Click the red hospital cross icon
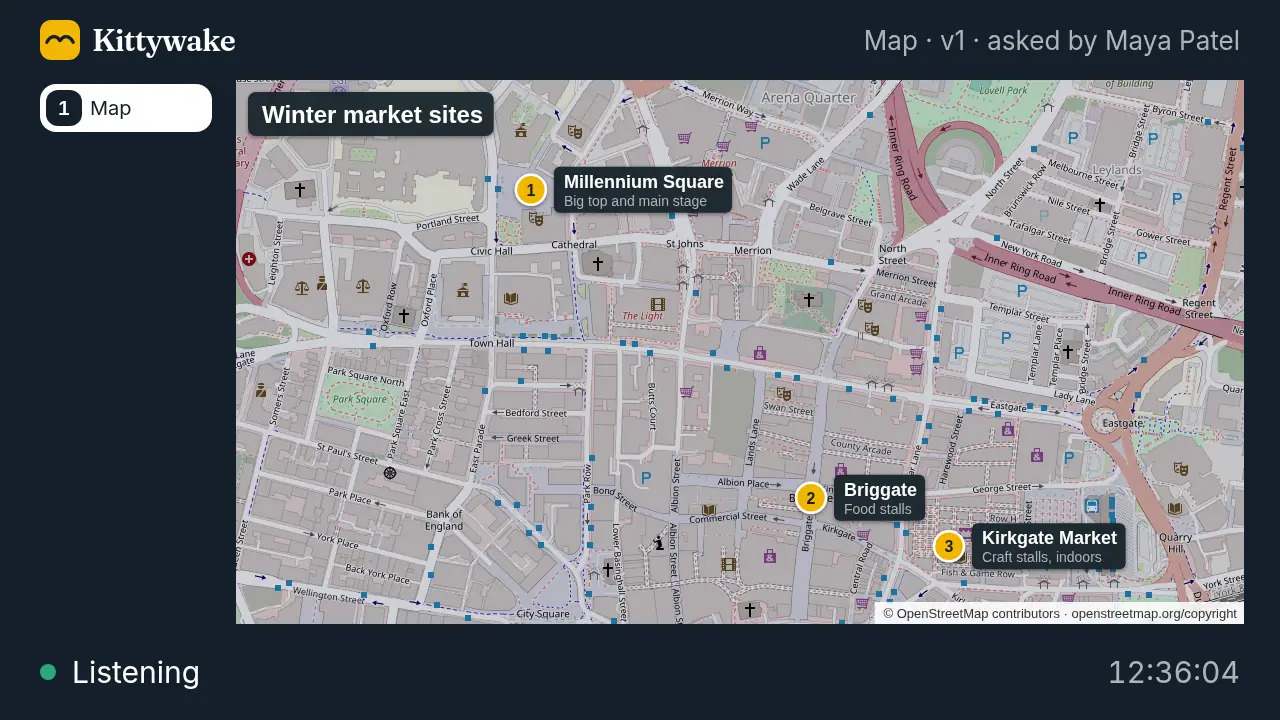This screenshot has height=720, width=1280. tap(249, 259)
